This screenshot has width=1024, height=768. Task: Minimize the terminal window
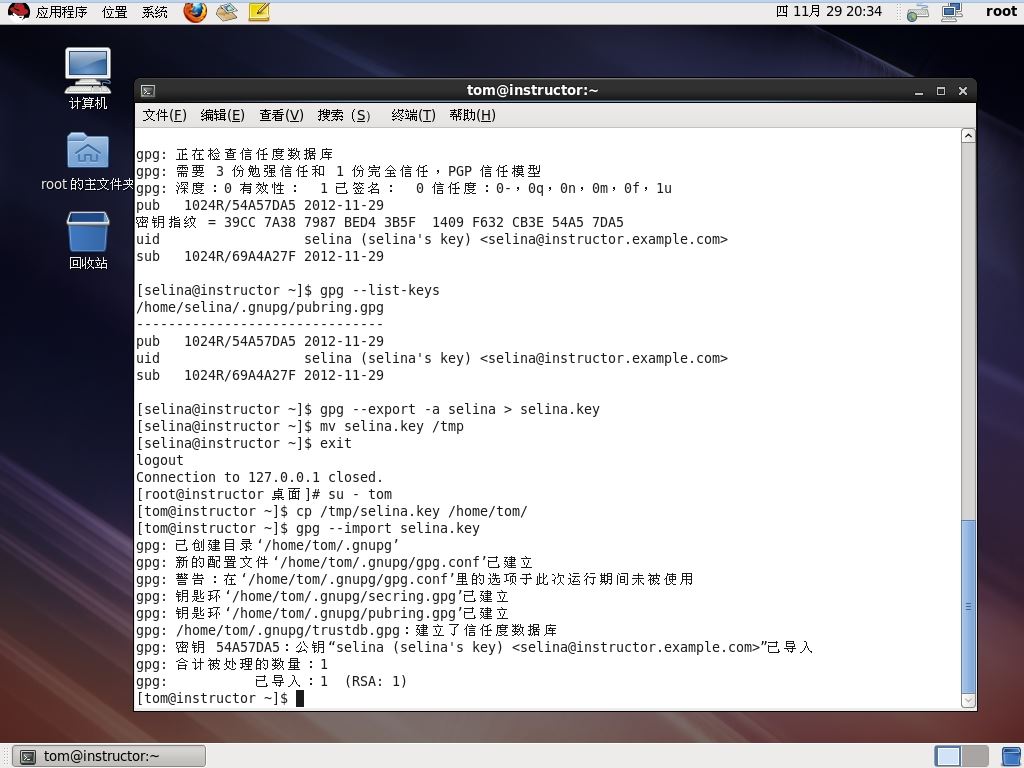pyautogui.click(x=919, y=91)
